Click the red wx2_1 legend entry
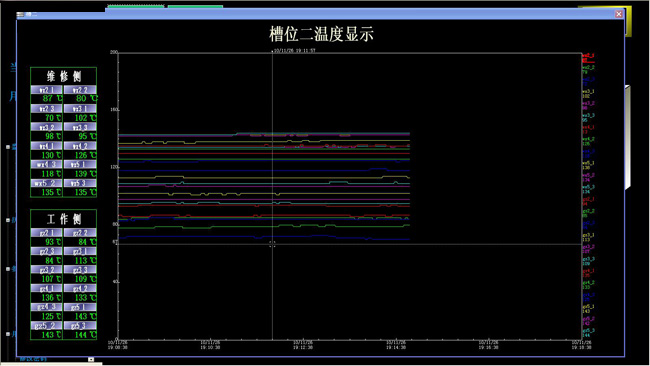Viewport: 650px width, 366px height. click(x=588, y=58)
